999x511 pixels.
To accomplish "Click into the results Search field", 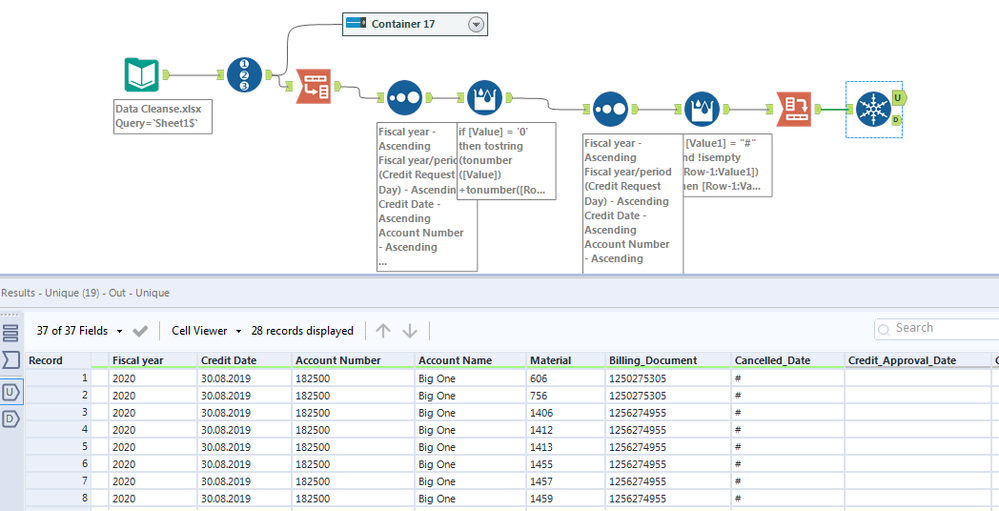I will (937, 328).
